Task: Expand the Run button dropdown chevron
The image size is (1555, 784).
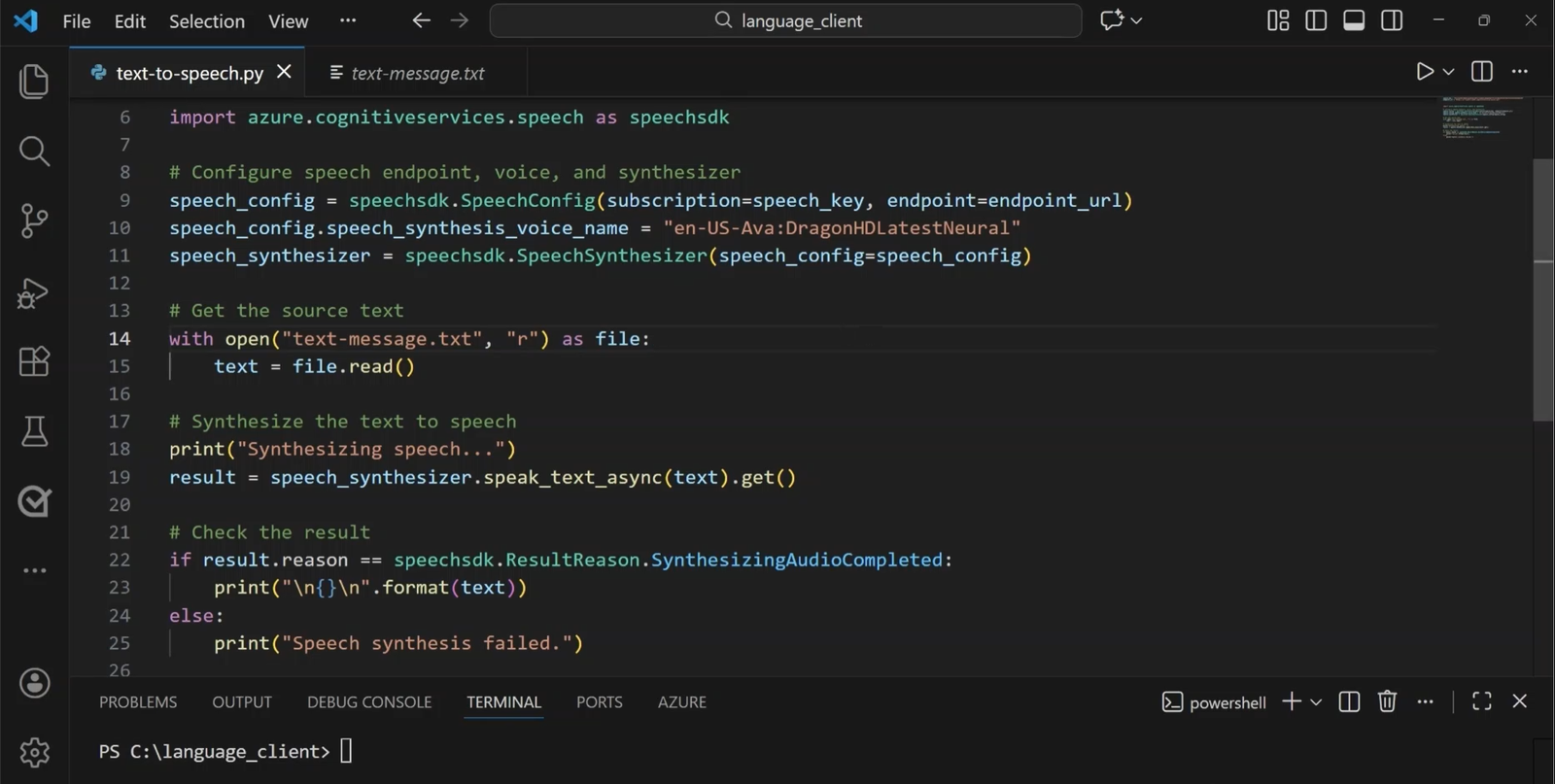Action: 1448,72
